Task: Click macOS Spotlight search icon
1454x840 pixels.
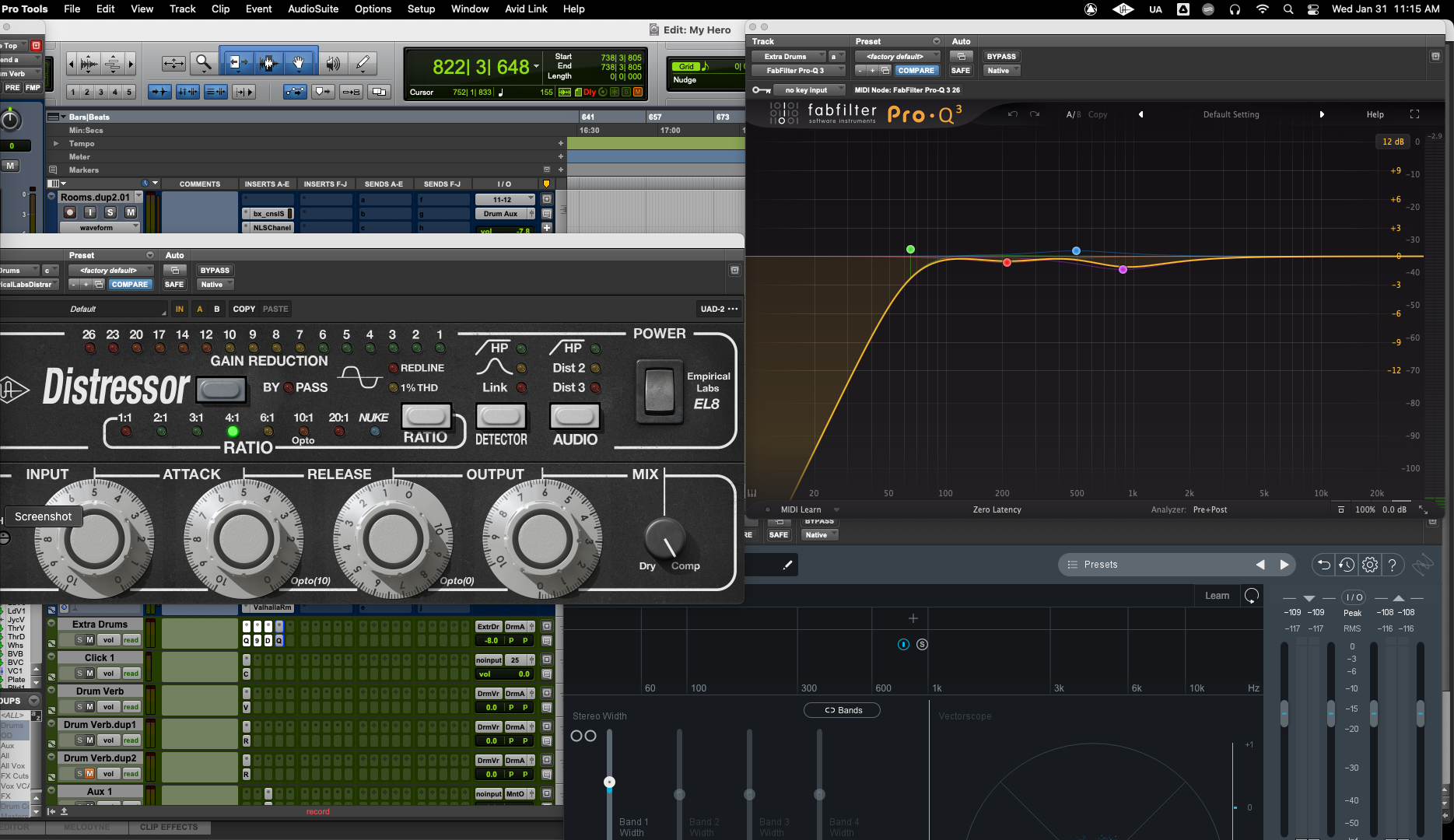Action: [1288, 9]
